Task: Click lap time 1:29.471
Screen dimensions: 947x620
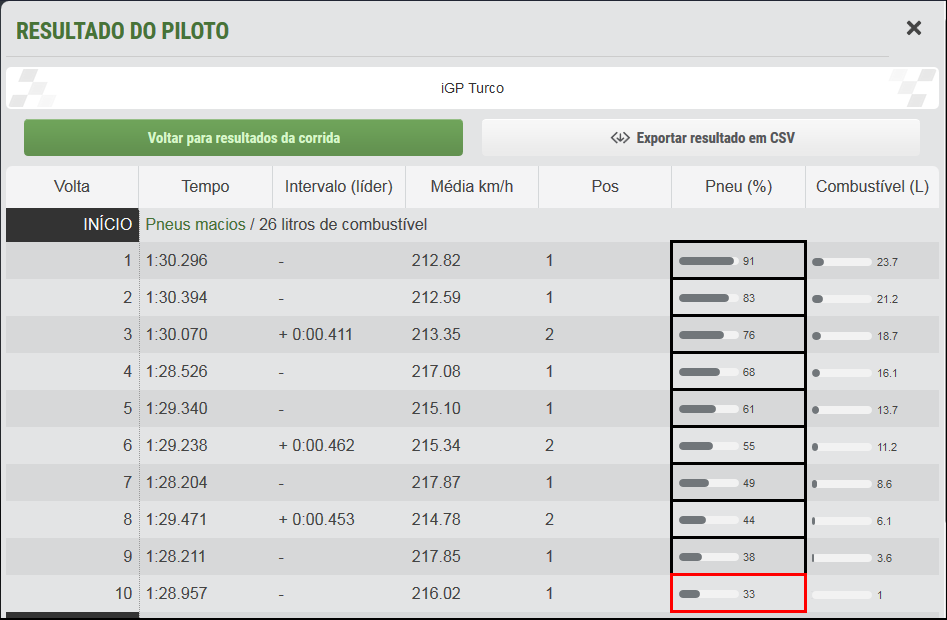Action: 176,520
